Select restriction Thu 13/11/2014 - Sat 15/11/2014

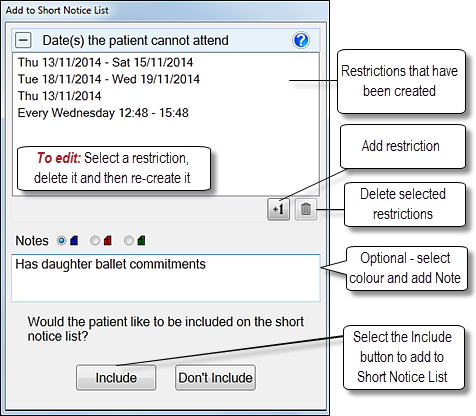(105, 62)
